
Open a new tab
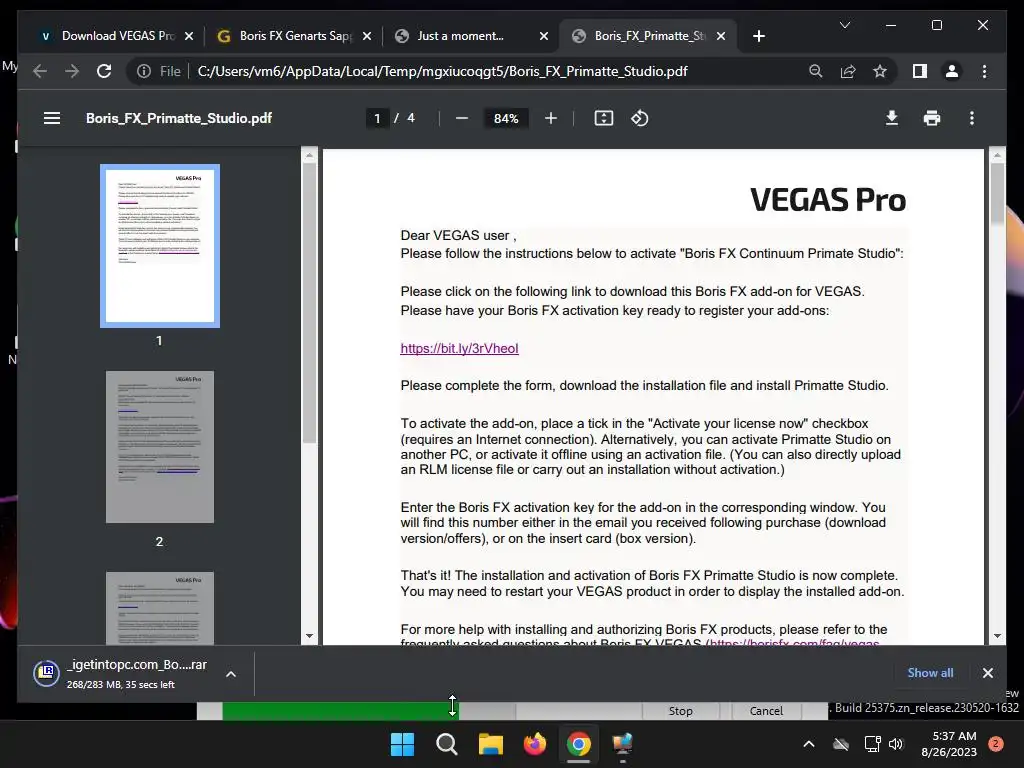coord(758,36)
